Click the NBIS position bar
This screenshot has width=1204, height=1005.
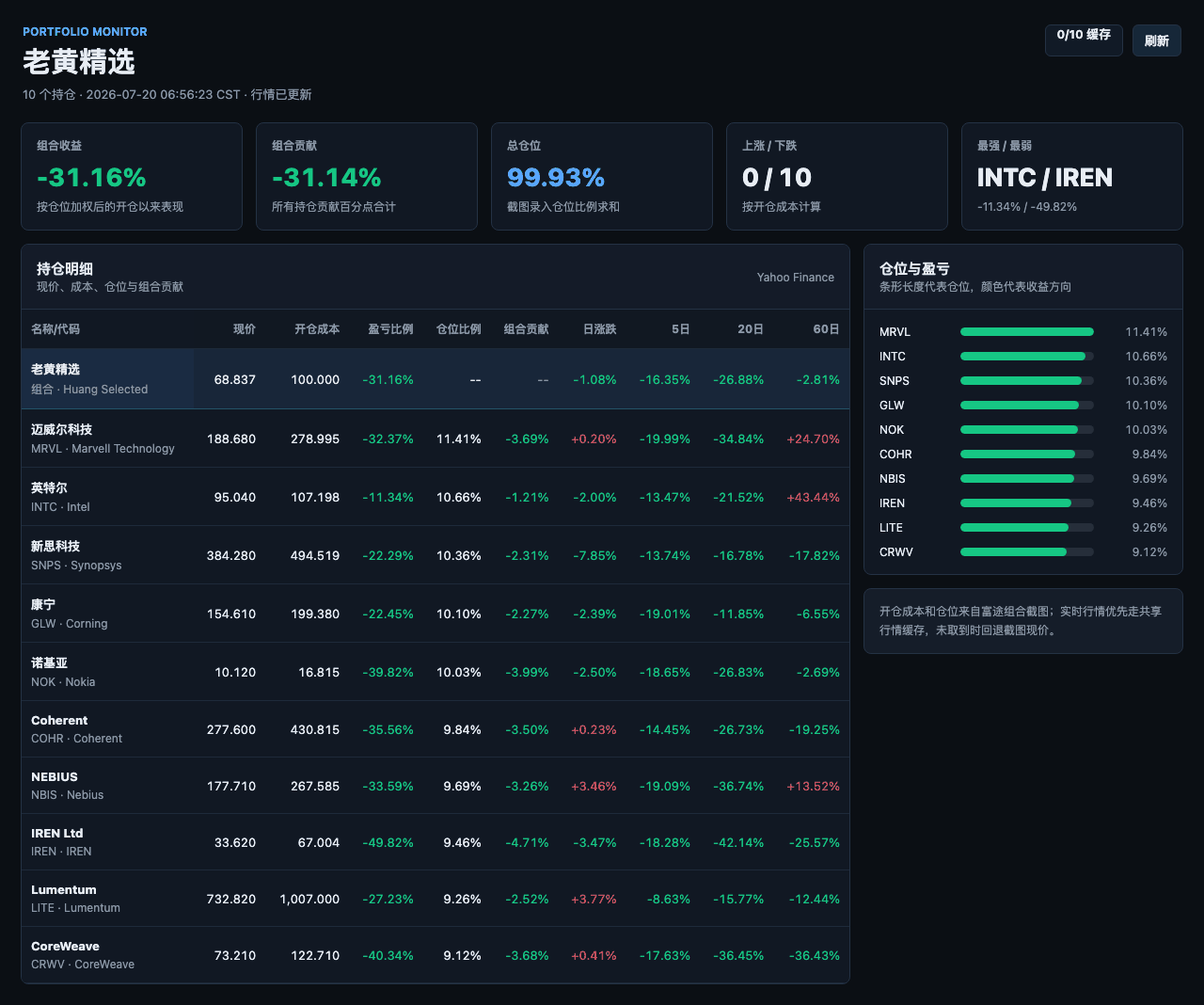tap(1027, 479)
